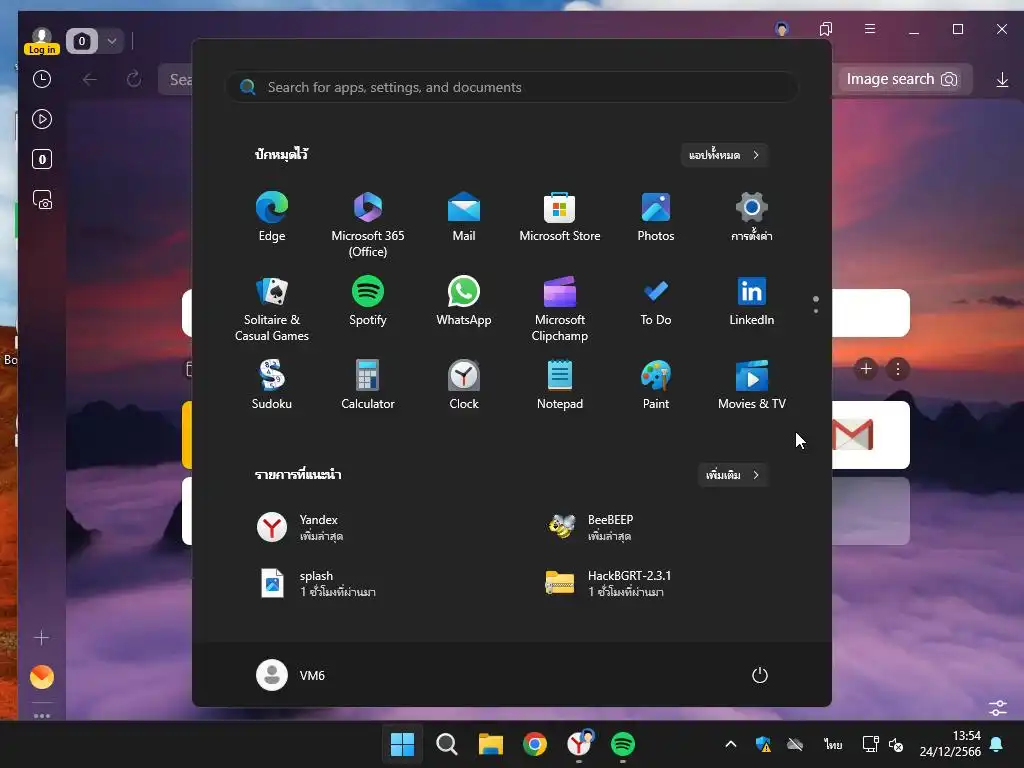The height and width of the screenshot is (768, 1024).
Task: Open bookmarks icon in Yandex title bar
Action: click(x=825, y=29)
